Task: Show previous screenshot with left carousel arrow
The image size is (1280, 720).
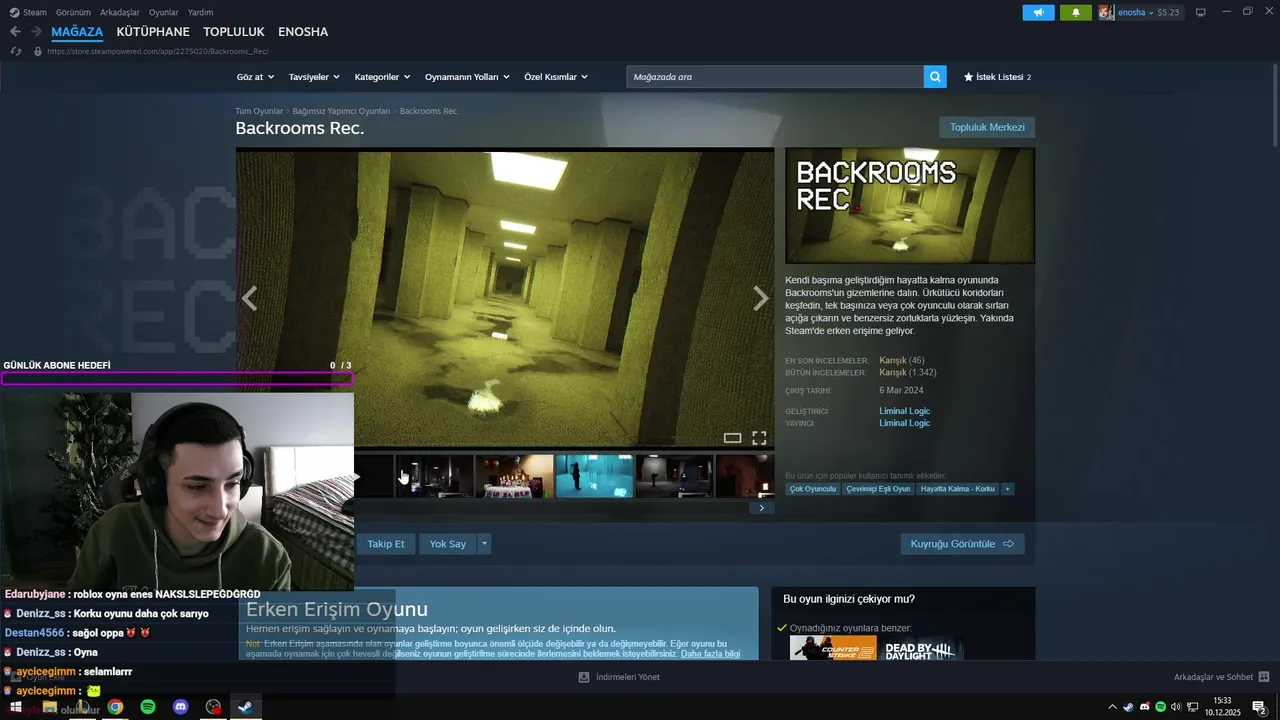Action: pos(249,298)
